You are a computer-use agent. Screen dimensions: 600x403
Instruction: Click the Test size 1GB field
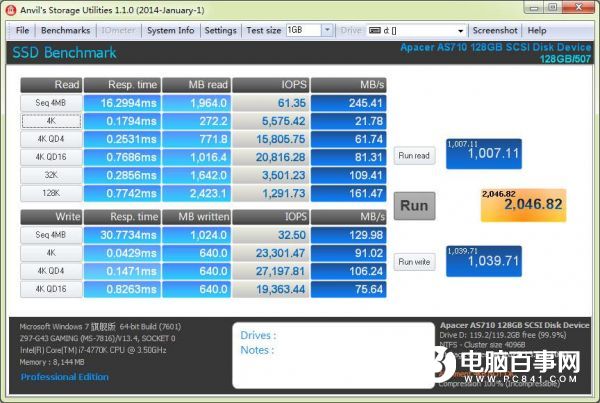(x=304, y=30)
